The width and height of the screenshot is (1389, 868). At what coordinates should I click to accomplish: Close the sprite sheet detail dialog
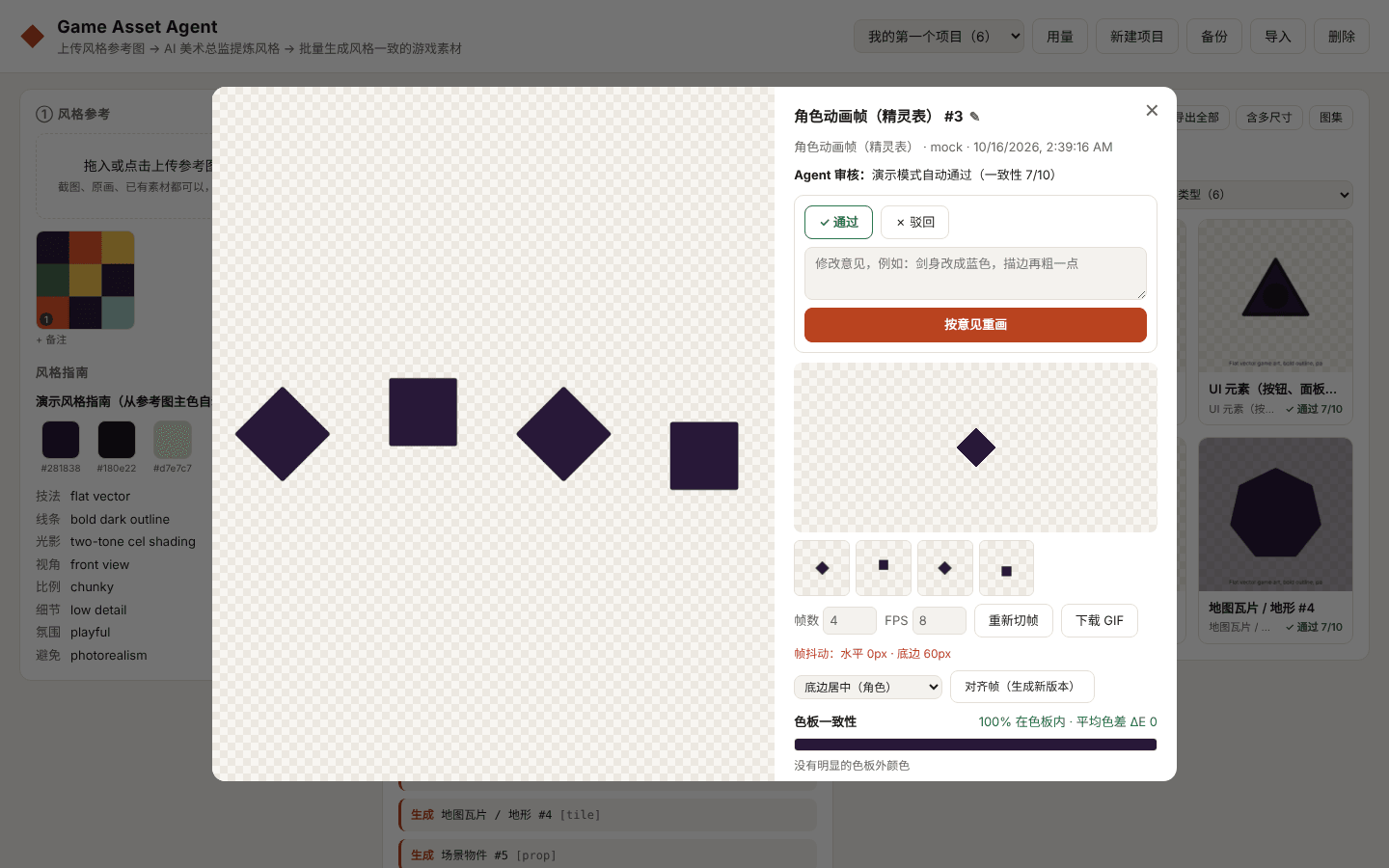click(x=1152, y=111)
